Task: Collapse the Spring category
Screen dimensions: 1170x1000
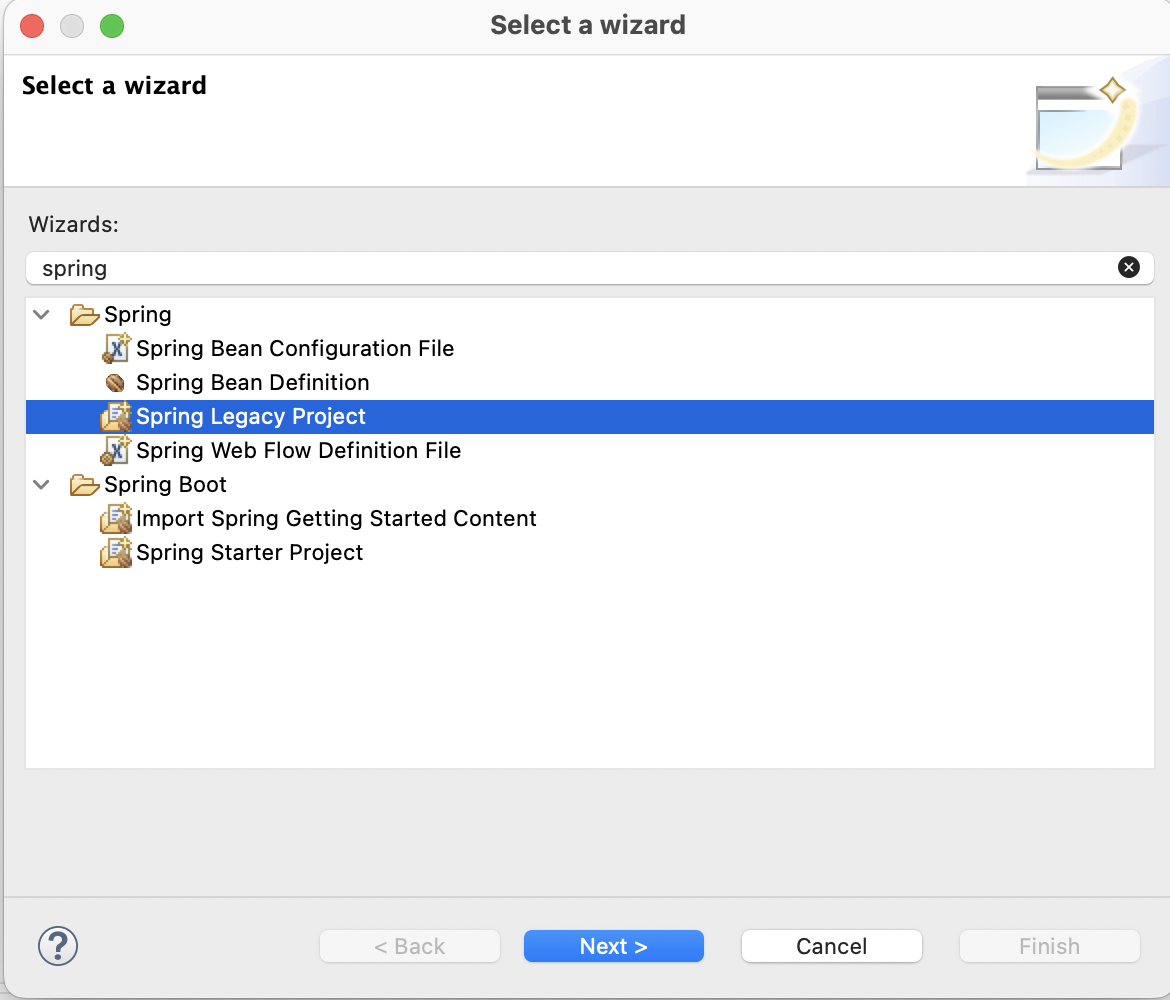Action: click(x=42, y=315)
